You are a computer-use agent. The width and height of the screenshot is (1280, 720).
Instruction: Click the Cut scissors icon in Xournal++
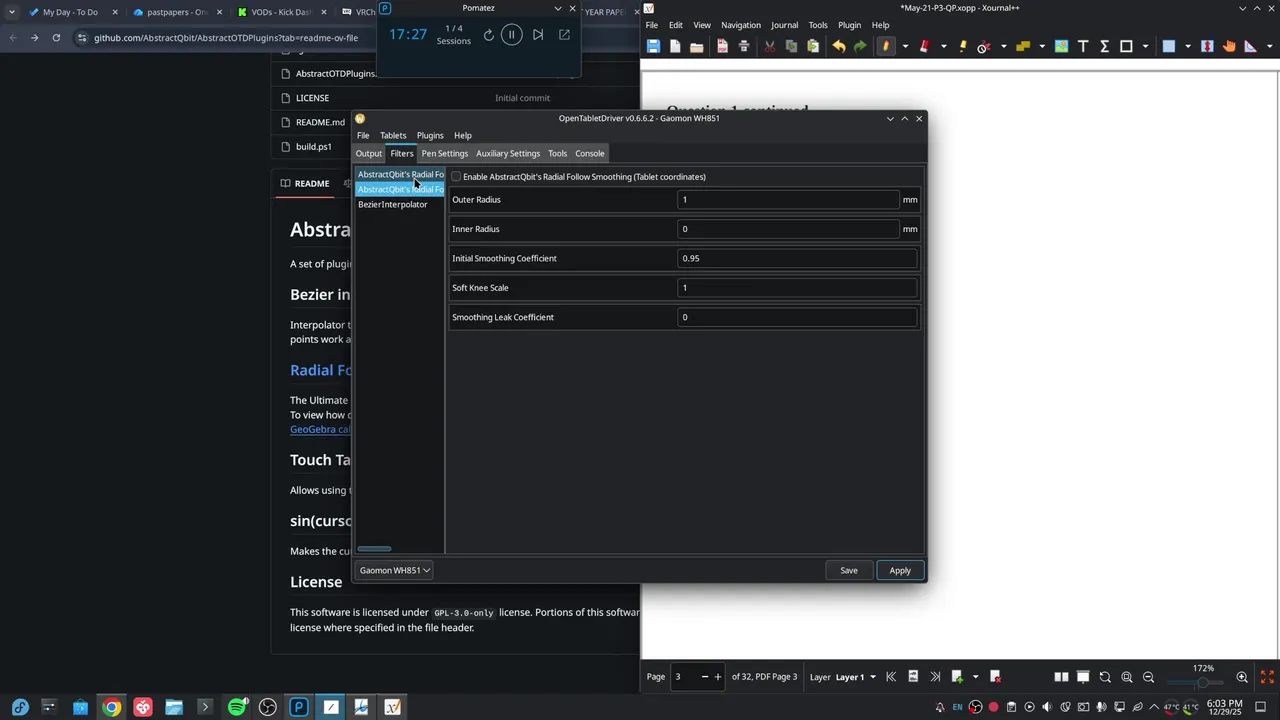click(x=770, y=46)
